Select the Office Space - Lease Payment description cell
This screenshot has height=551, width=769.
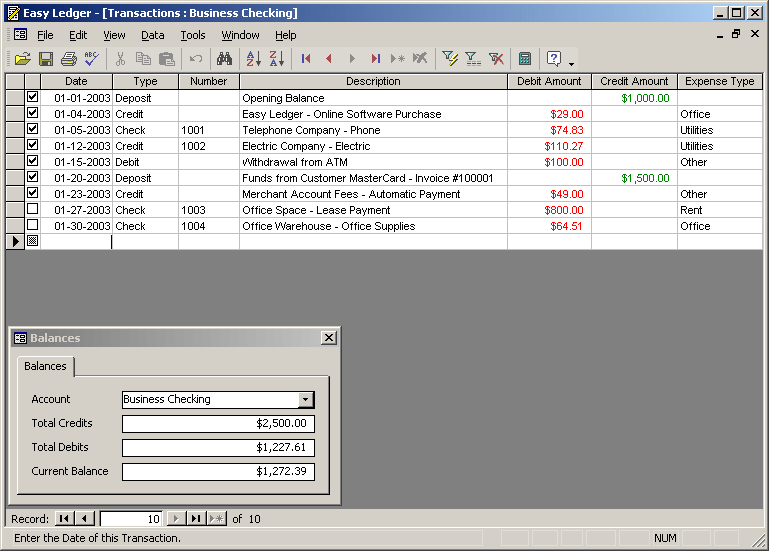pyautogui.click(x=373, y=210)
